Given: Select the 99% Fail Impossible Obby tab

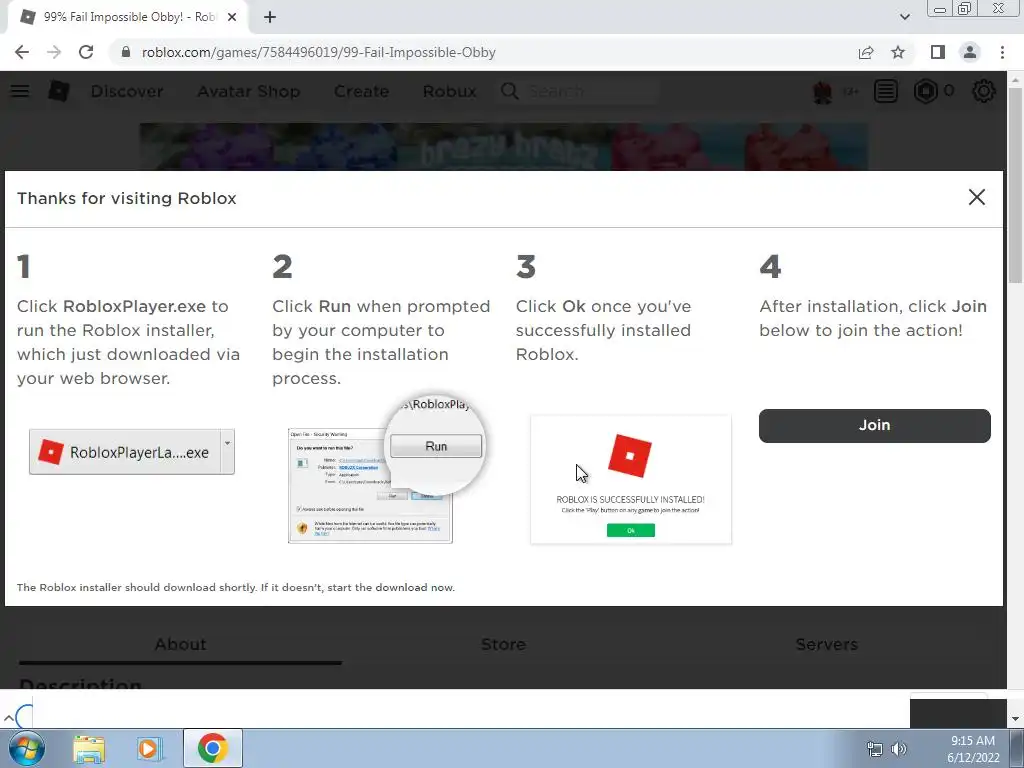Looking at the screenshot, I should coord(127,17).
